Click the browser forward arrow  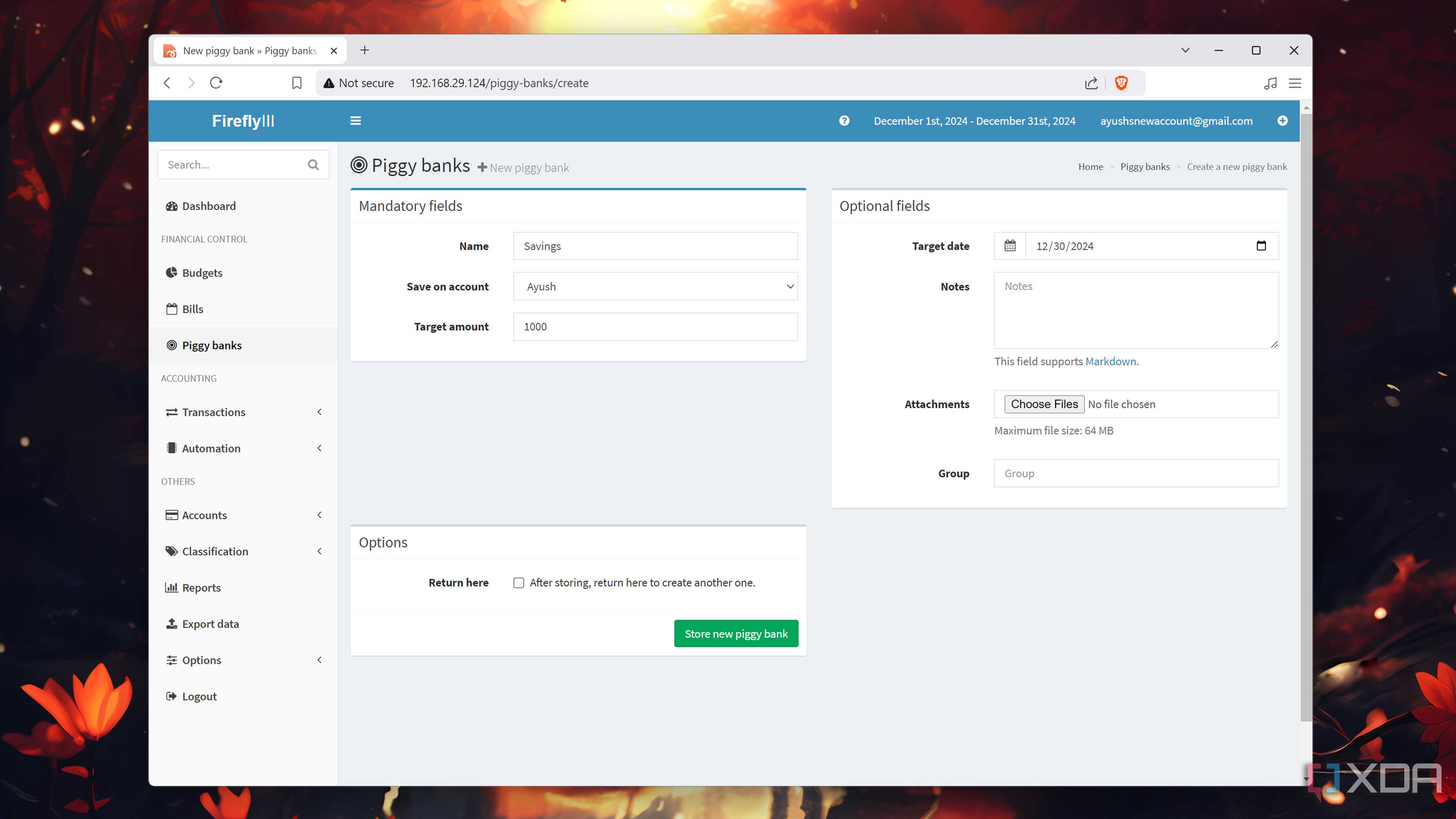[191, 83]
